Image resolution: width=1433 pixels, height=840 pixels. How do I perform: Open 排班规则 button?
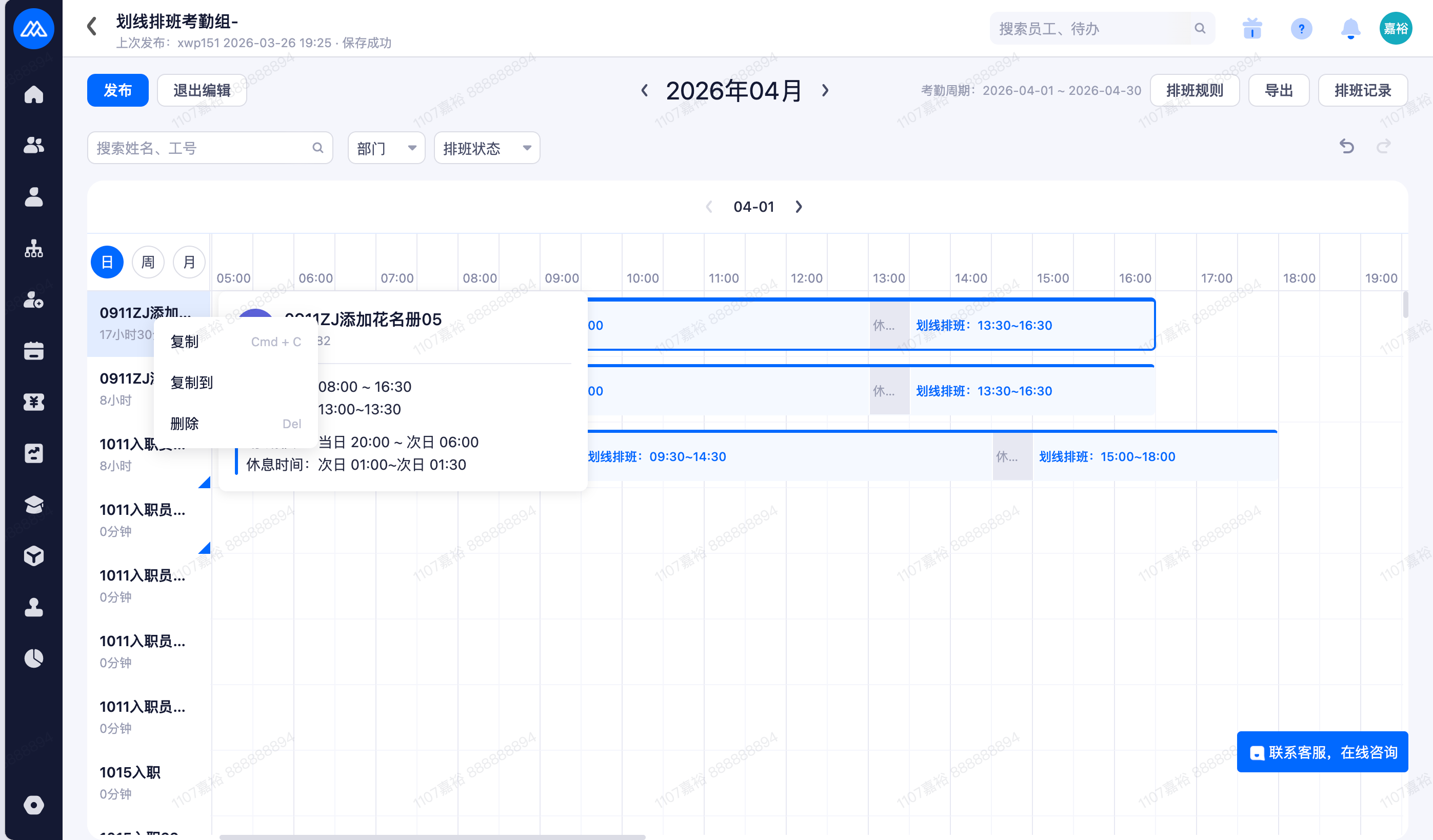(1194, 90)
